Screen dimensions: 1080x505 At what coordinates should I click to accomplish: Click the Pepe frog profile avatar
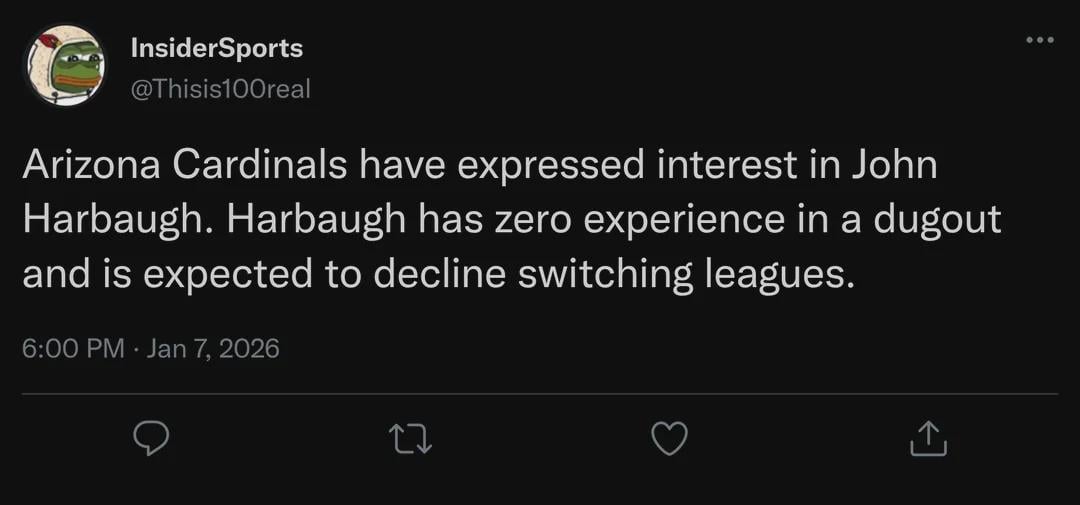point(66,66)
